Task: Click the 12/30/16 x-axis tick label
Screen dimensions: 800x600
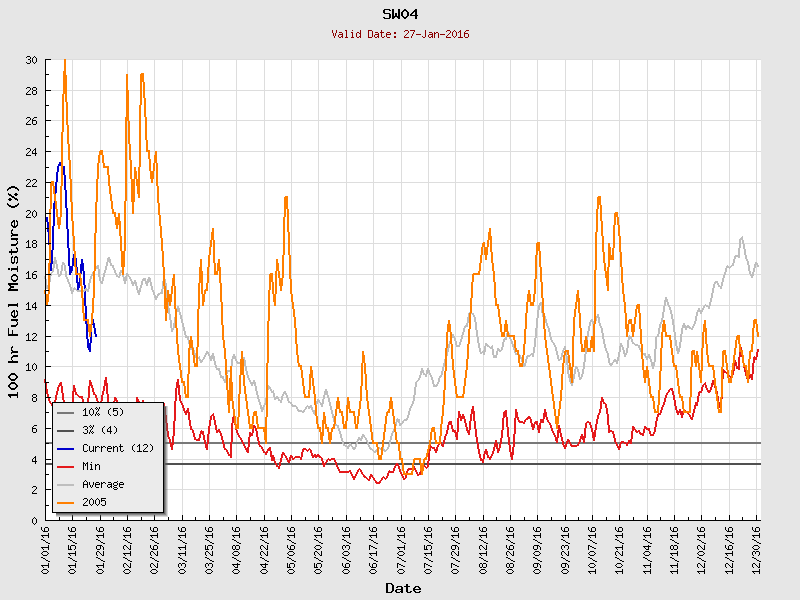Action: click(x=758, y=551)
